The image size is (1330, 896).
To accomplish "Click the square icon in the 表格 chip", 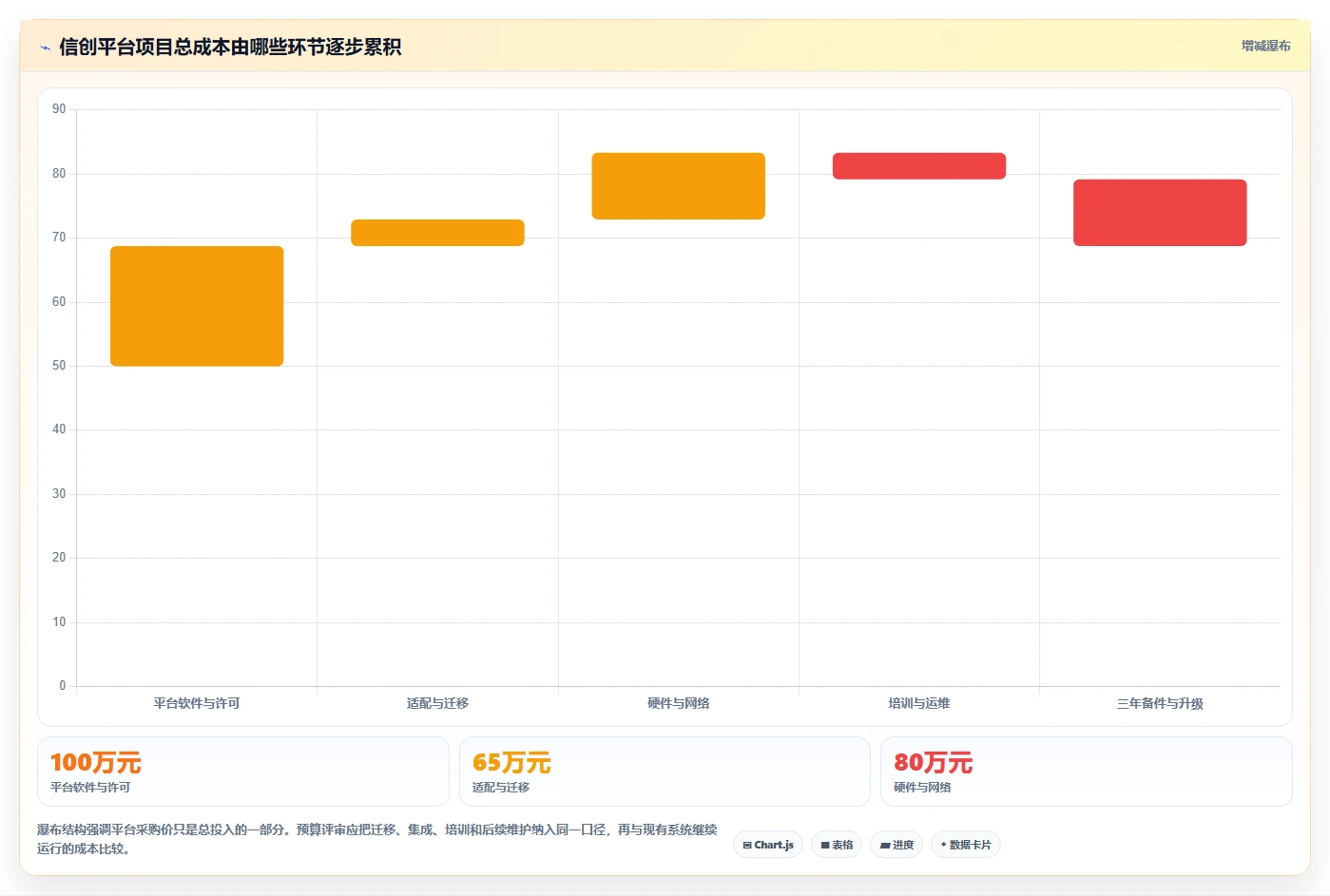I will [825, 845].
